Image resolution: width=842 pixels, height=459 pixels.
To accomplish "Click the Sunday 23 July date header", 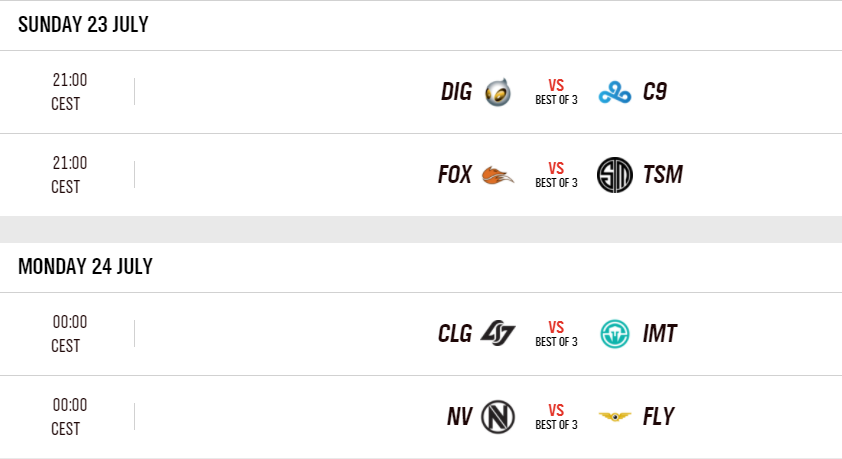I will click(x=83, y=25).
